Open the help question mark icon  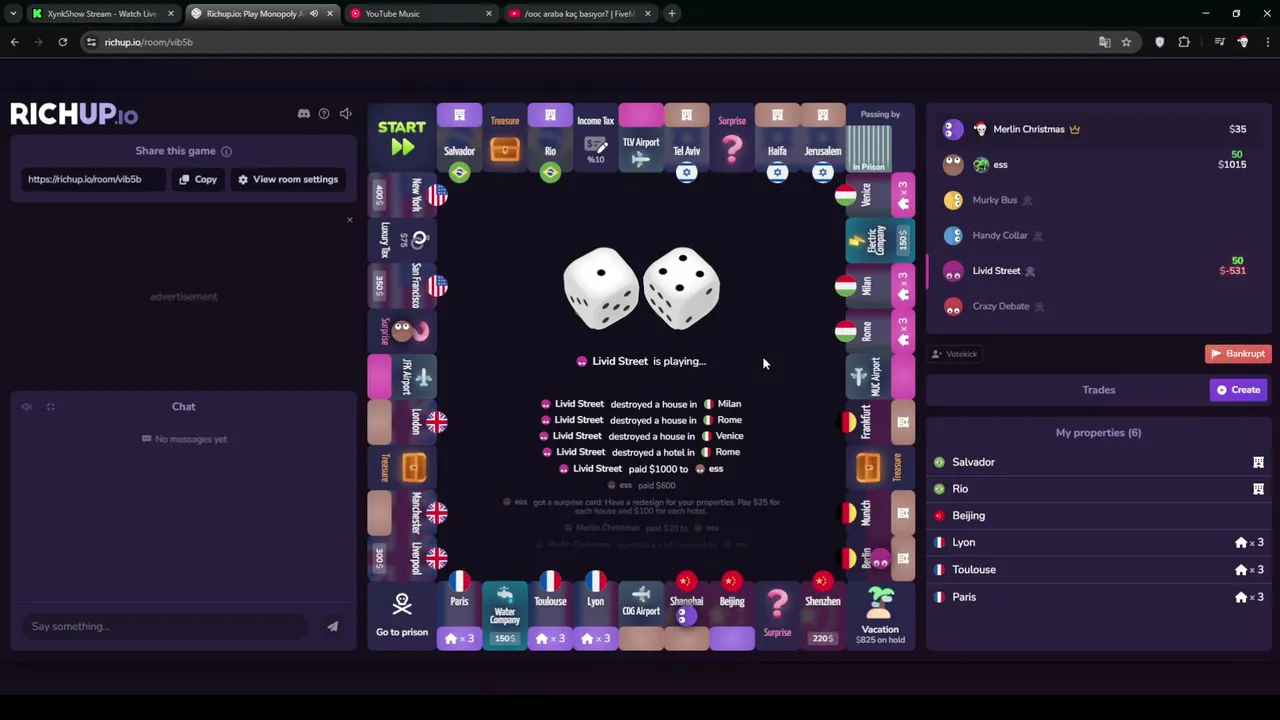pos(324,114)
